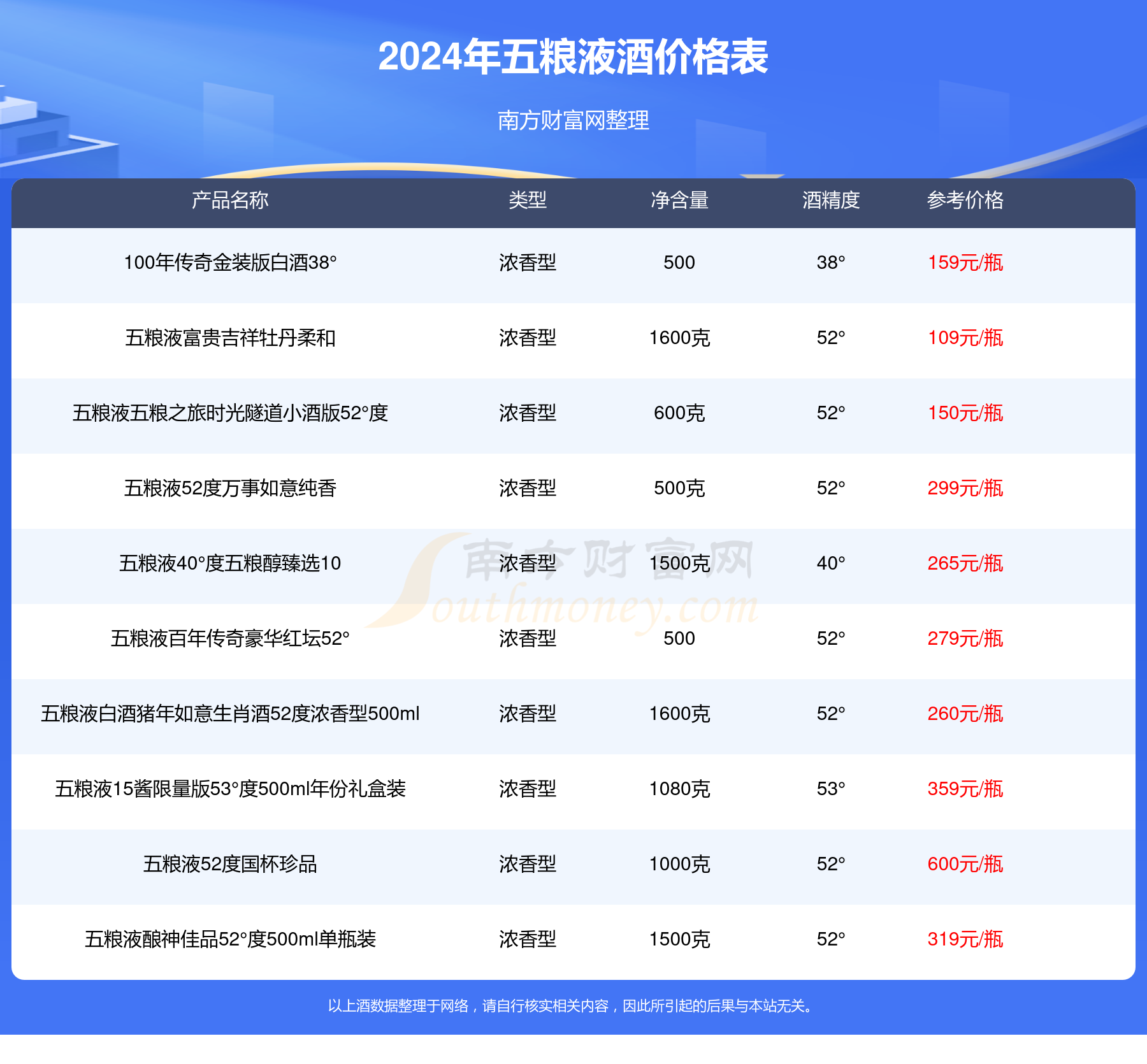Select product name 五粮液52度国杯珍品

(x=230, y=864)
